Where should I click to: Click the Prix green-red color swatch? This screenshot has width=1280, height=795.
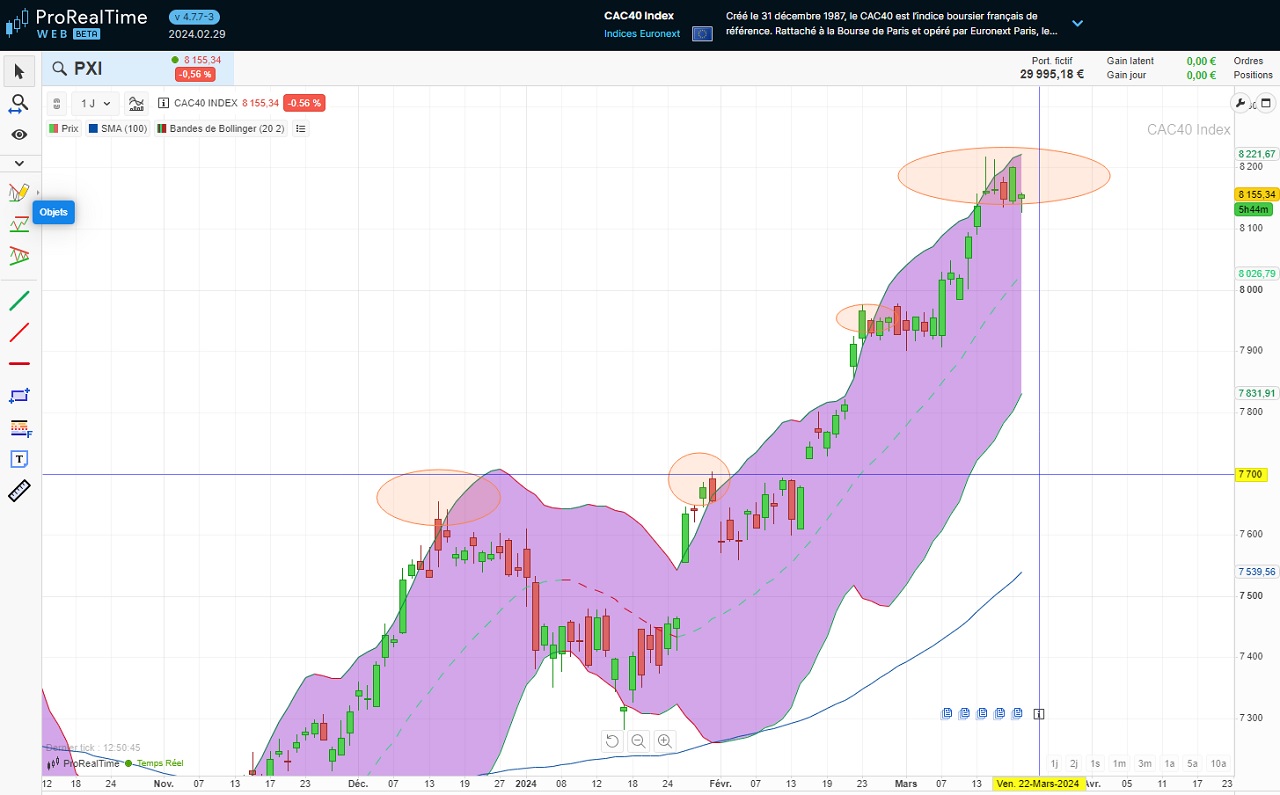coord(53,129)
